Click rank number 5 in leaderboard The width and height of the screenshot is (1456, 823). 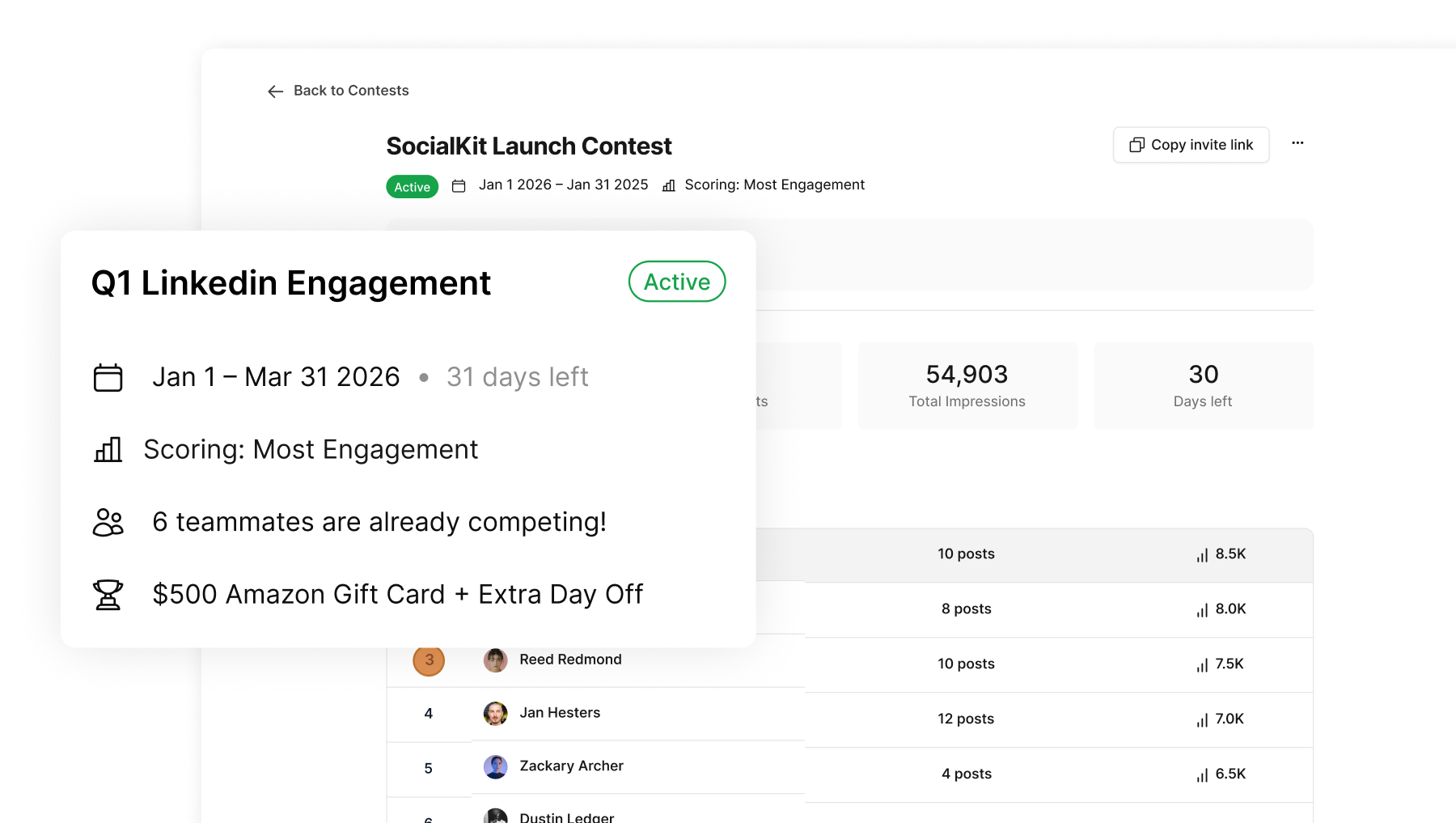(429, 769)
